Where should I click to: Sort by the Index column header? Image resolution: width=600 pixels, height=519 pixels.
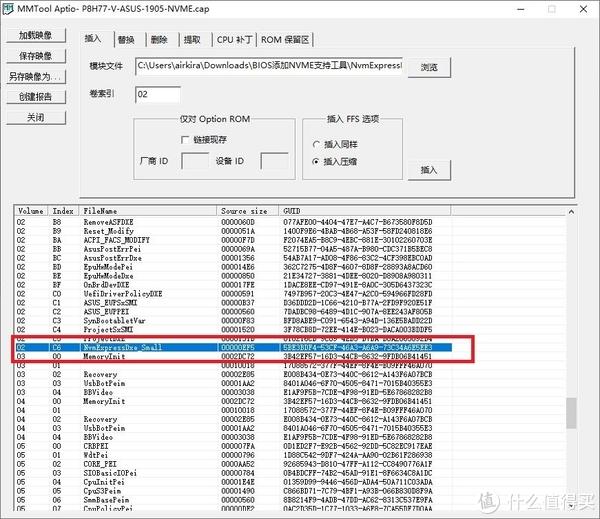click(63, 211)
